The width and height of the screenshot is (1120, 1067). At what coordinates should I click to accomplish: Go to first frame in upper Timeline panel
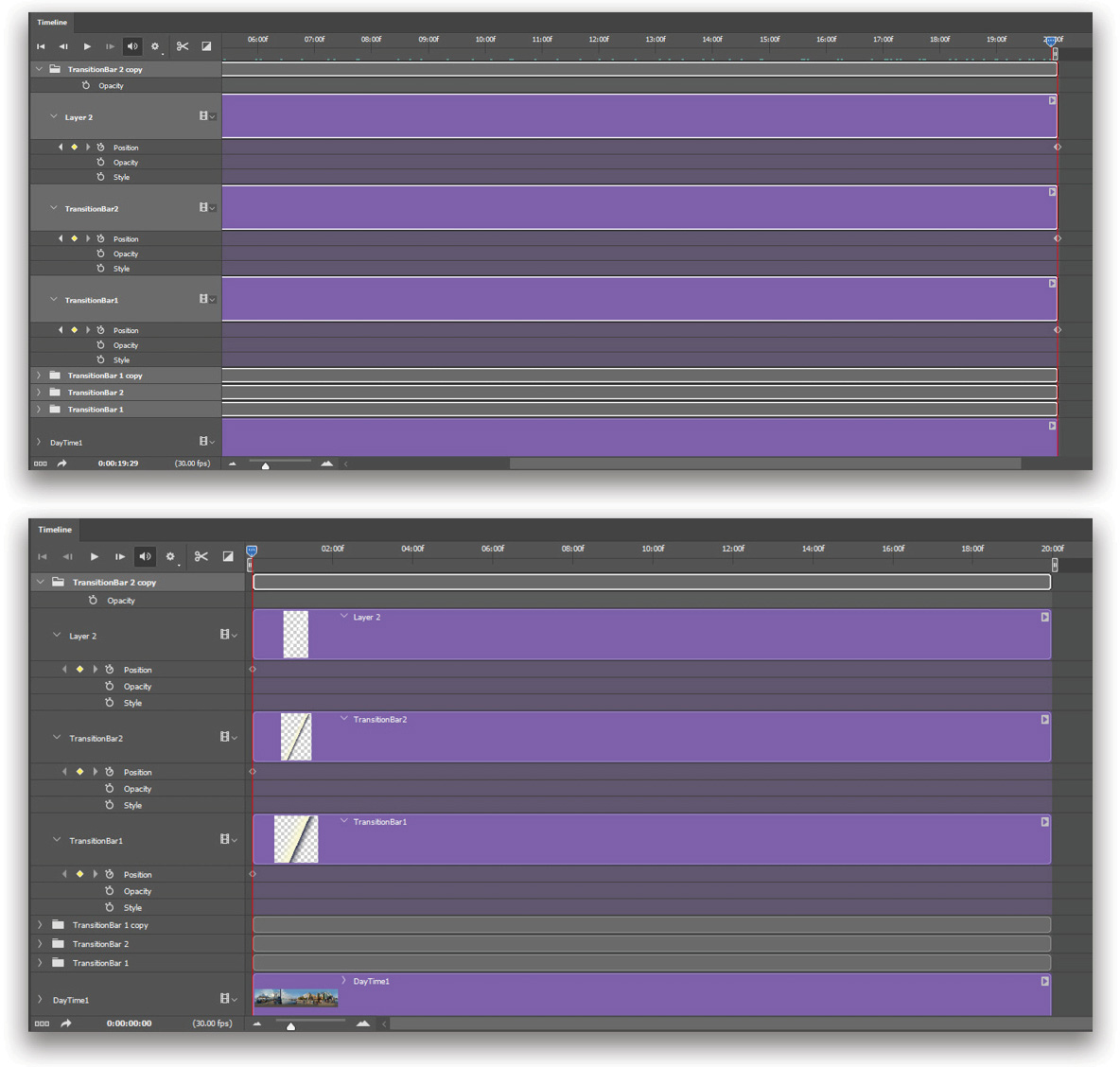(x=41, y=46)
